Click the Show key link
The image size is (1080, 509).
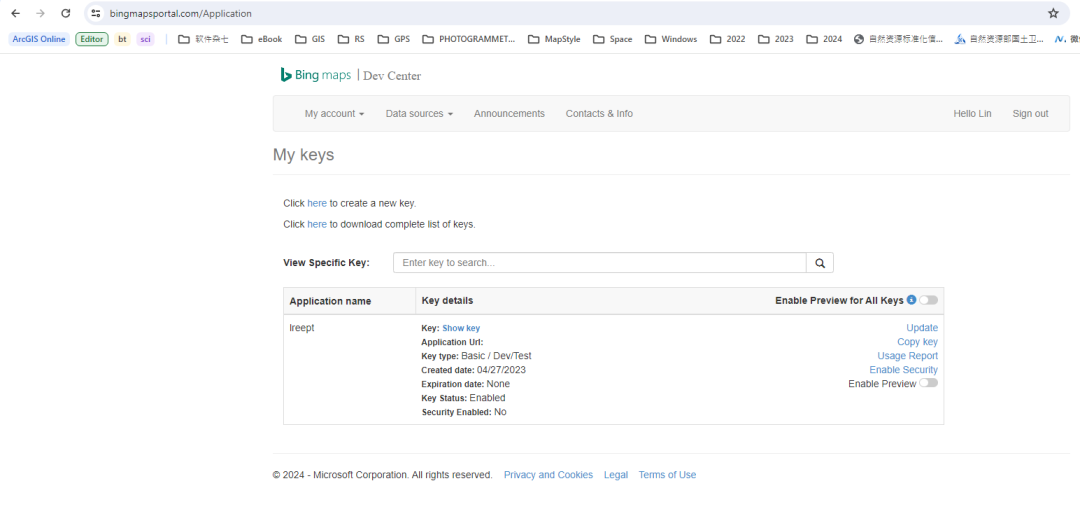tap(461, 329)
